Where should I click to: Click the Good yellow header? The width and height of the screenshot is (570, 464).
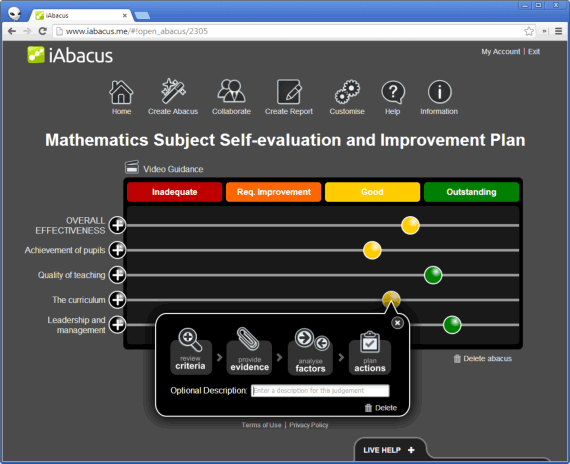[x=372, y=192]
